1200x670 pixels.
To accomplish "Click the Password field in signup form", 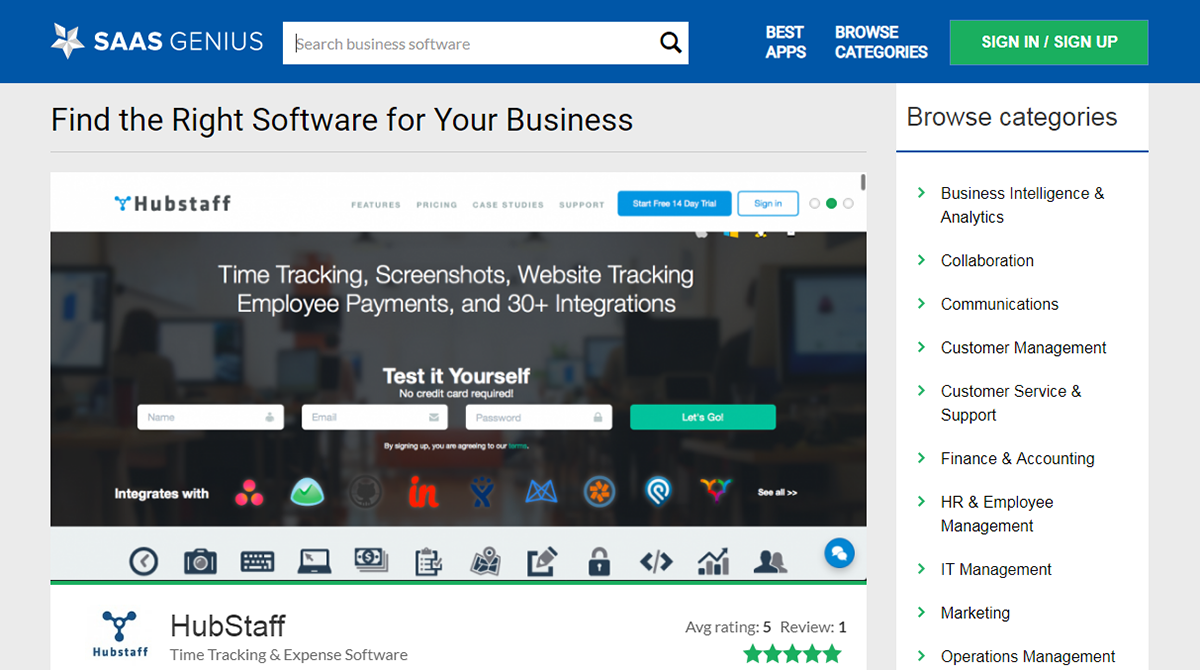I will [538, 417].
